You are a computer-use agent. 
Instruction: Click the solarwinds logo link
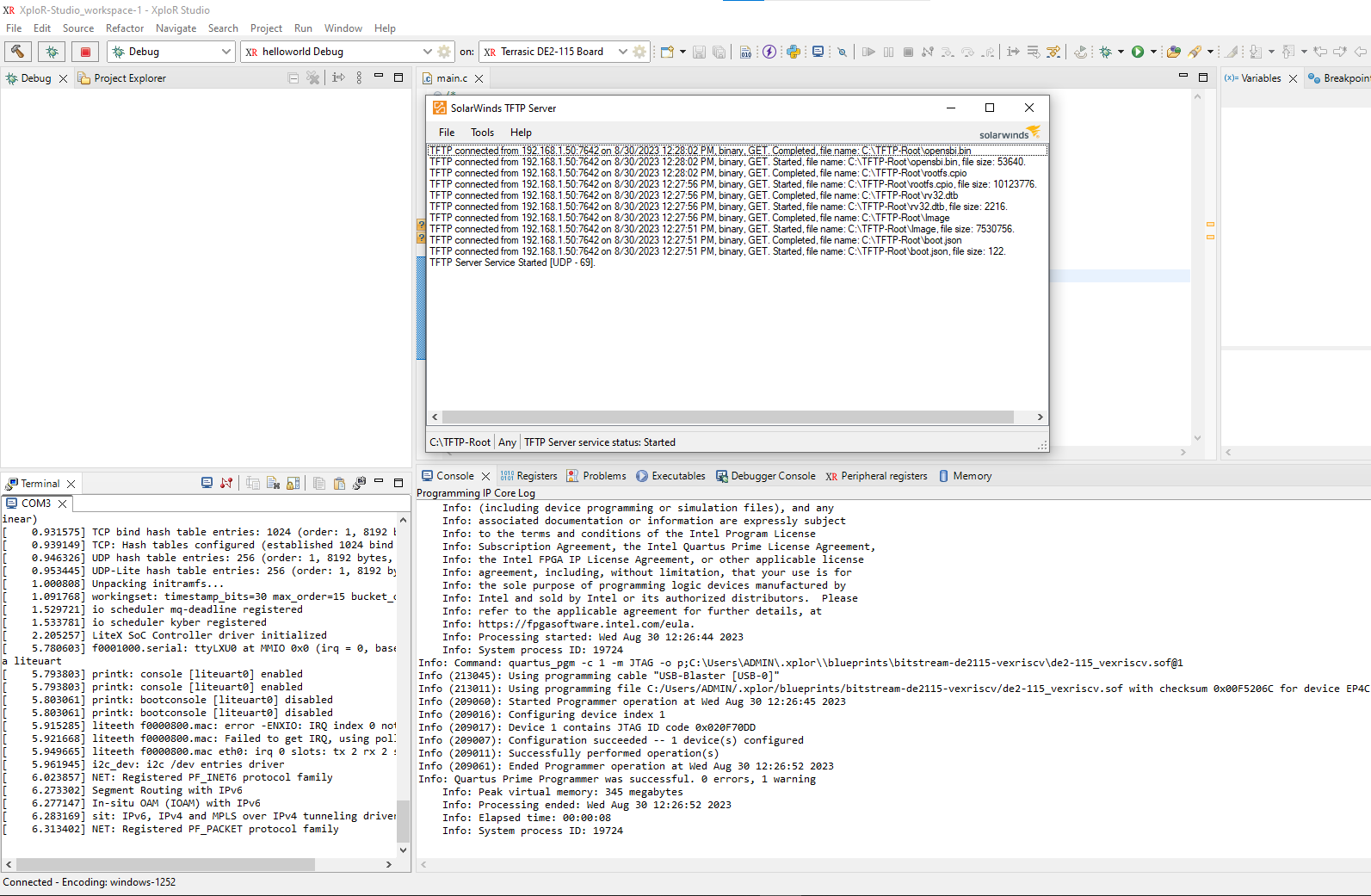1010,133
